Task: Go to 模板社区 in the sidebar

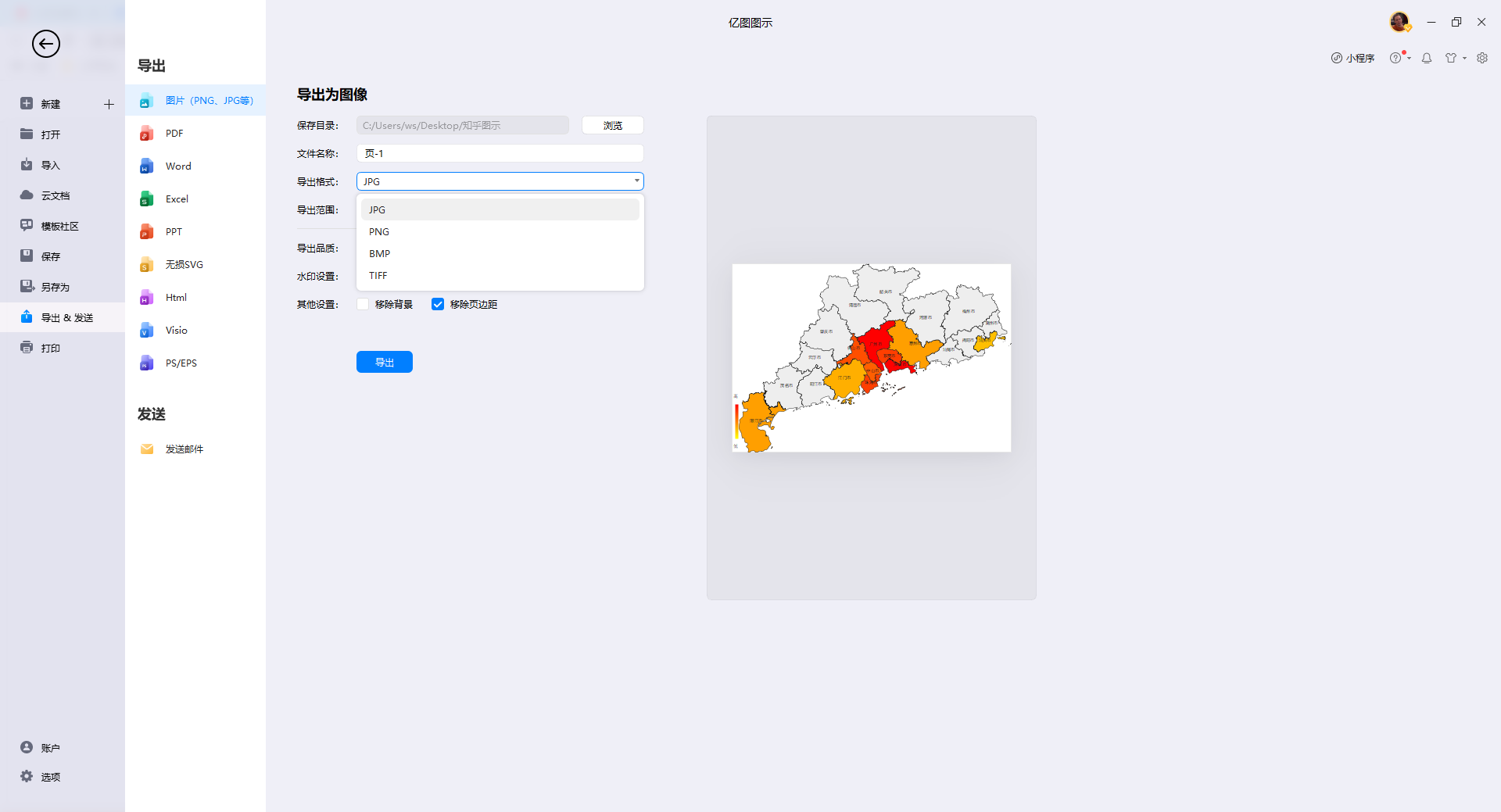Action: tap(59, 225)
